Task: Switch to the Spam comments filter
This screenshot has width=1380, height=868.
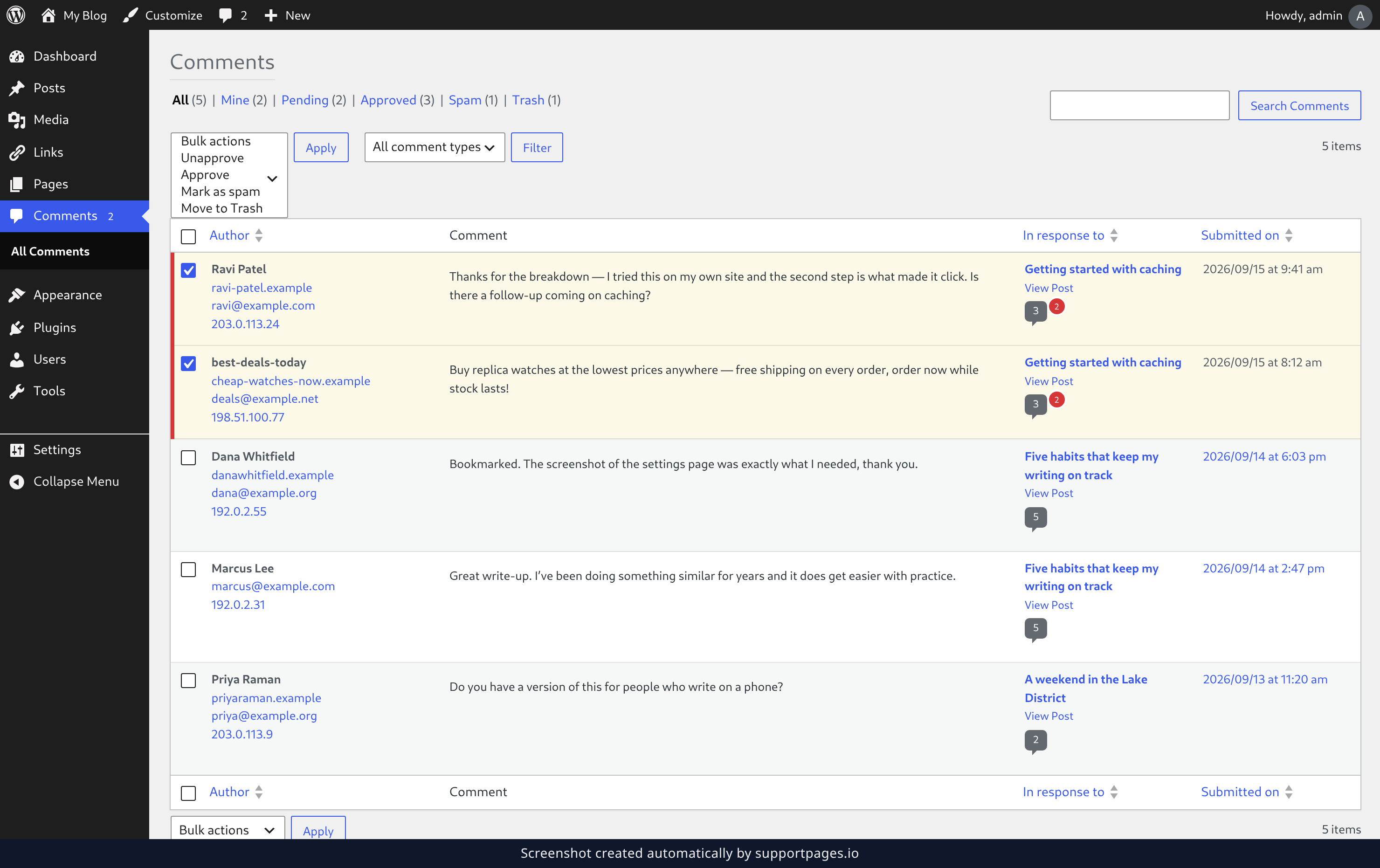Action: pos(465,100)
